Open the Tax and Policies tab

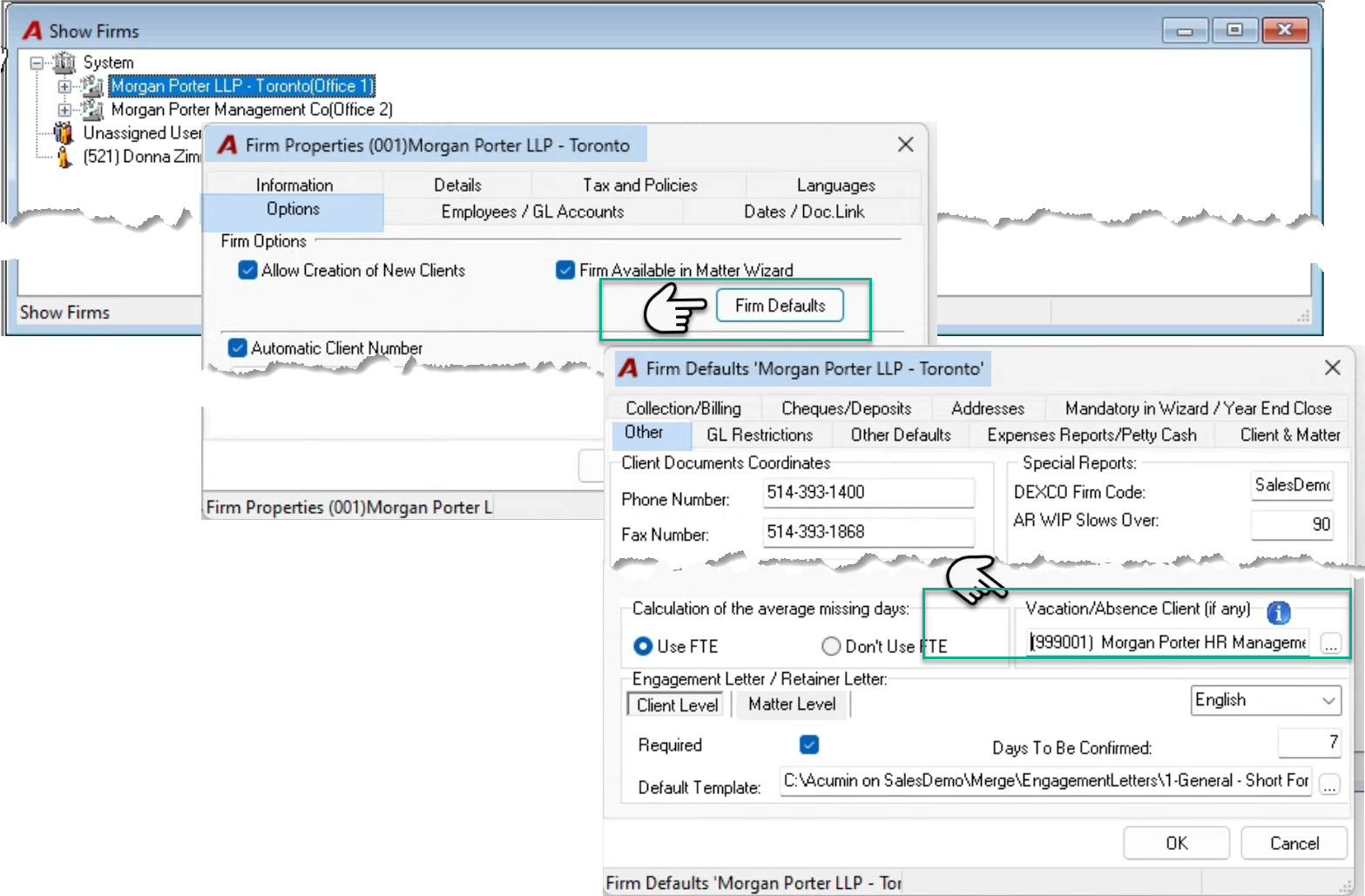[640, 185]
